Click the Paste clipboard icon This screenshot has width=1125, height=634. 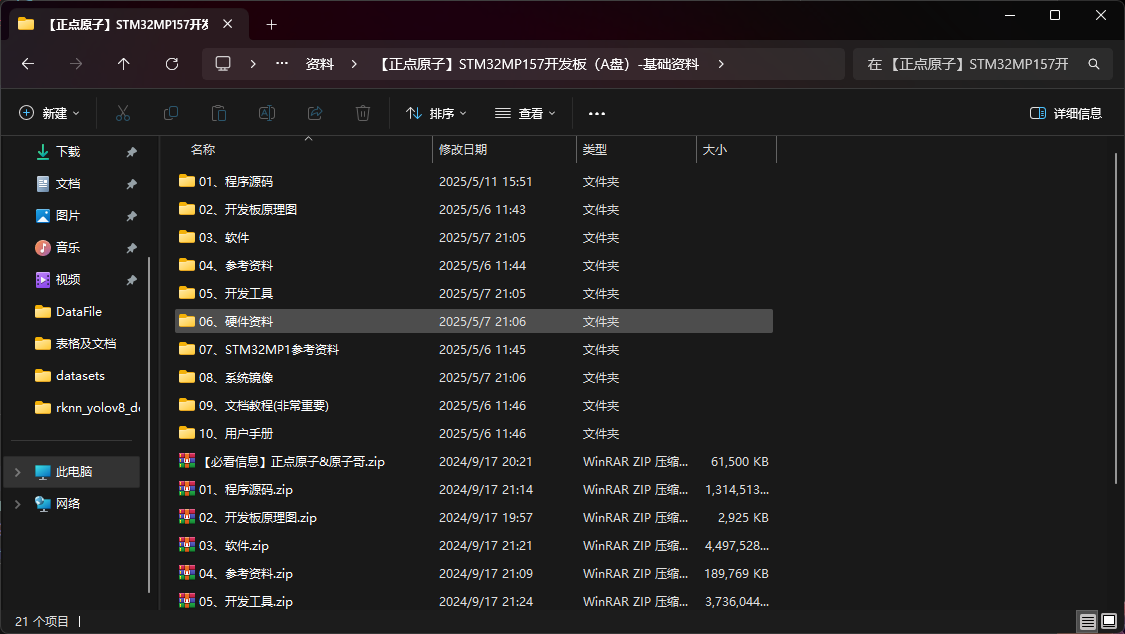click(x=219, y=113)
